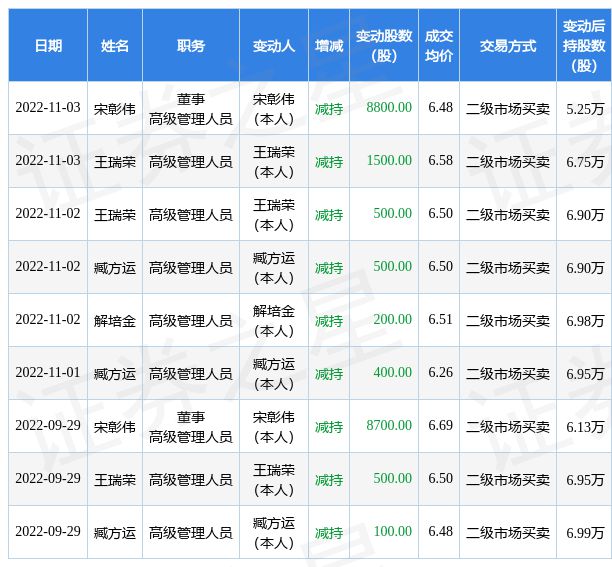Viewport: 612px width, 567px height.
Task: Click 董事 高级管理人员 in 2022-11-03 row
Action: pos(191,109)
